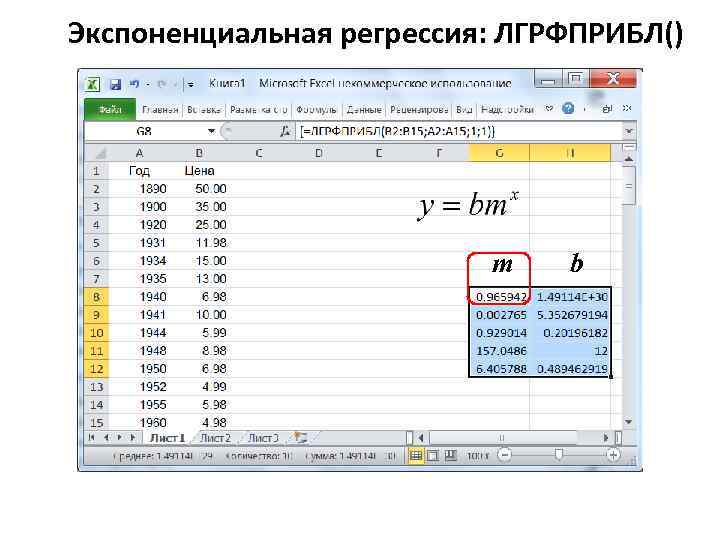Click the cell with value 0.20196182
Image resolution: width=720 pixels, height=540 pixels.
pyautogui.click(x=571, y=333)
